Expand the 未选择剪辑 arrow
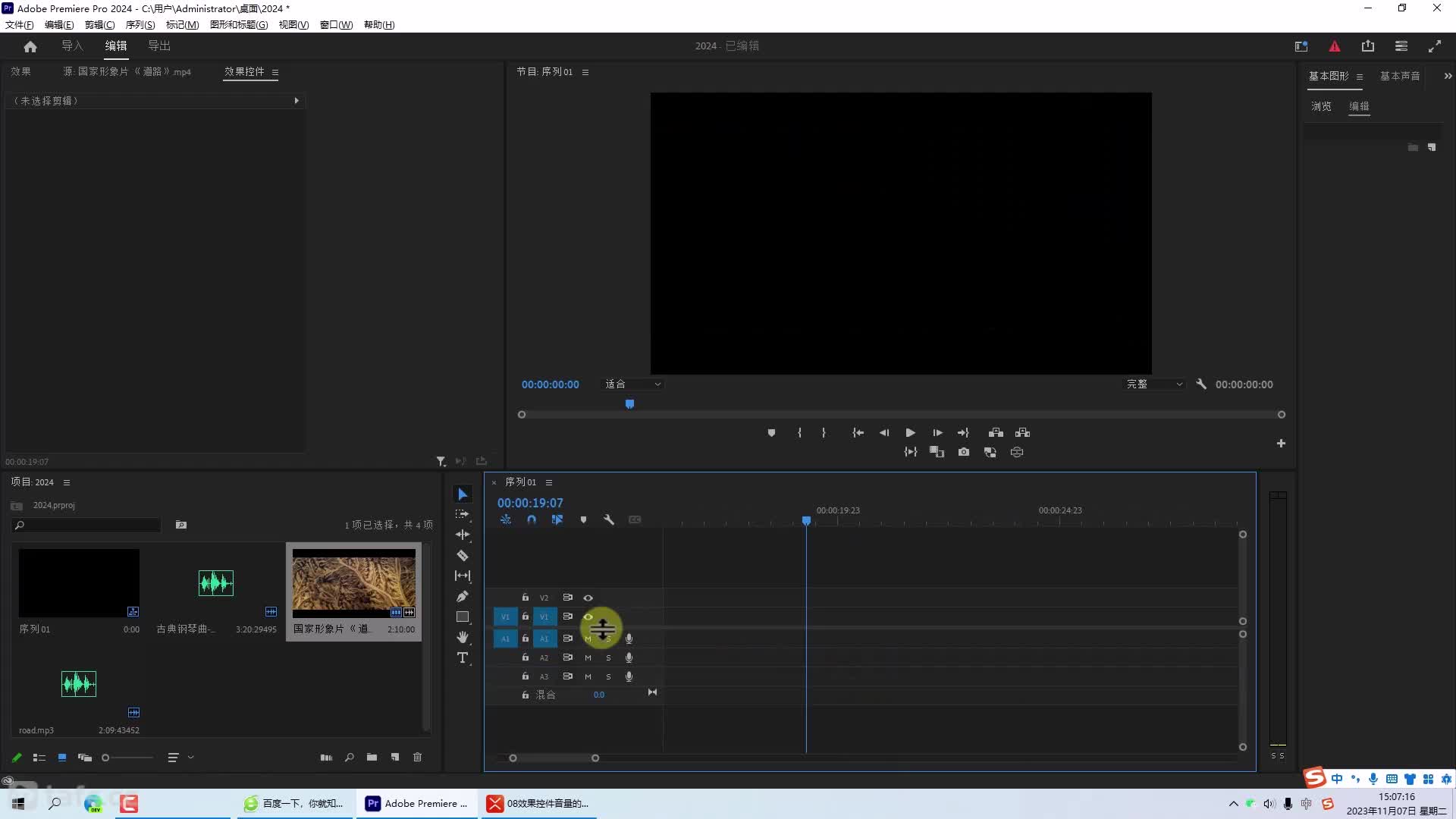The image size is (1456, 819). point(297,100)
